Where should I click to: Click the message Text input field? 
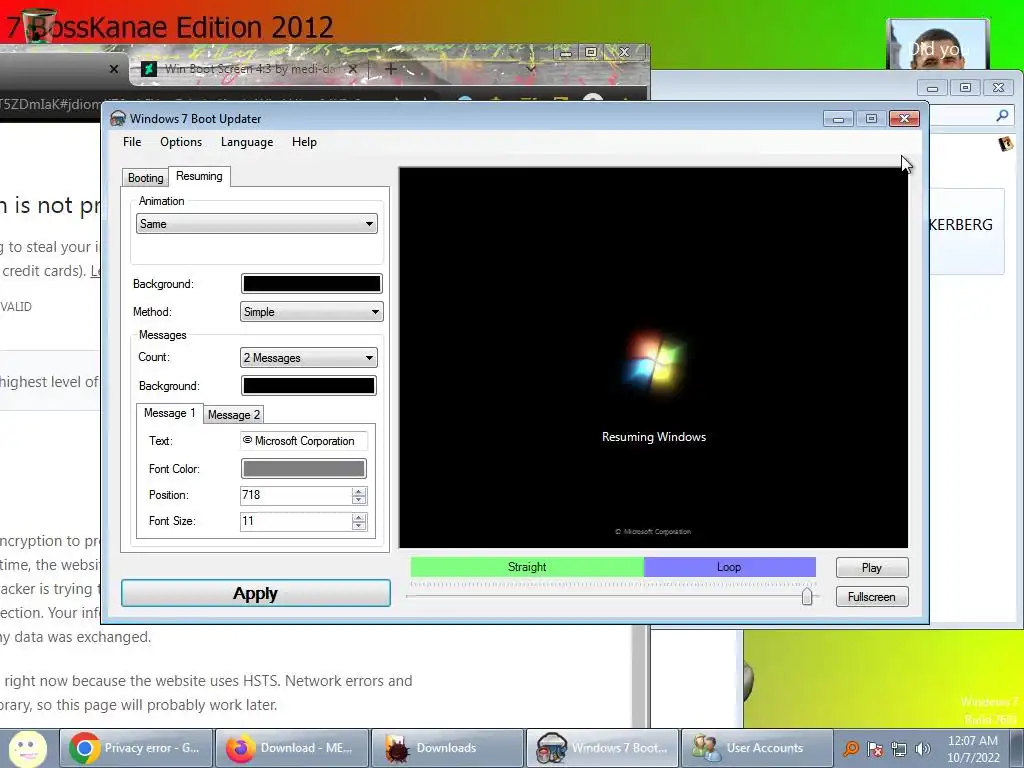pyautogui.click(x=304, y=441)
